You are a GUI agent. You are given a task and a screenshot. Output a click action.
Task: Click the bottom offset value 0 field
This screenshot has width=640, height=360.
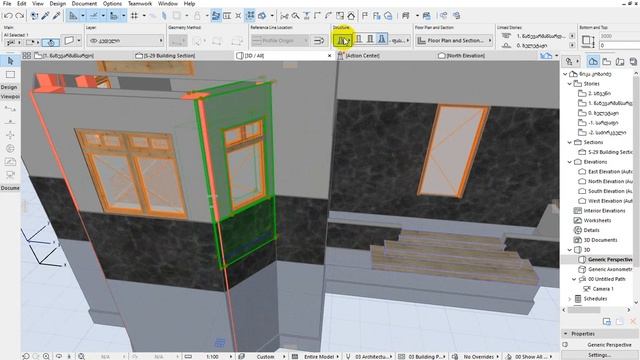[619, 45]
